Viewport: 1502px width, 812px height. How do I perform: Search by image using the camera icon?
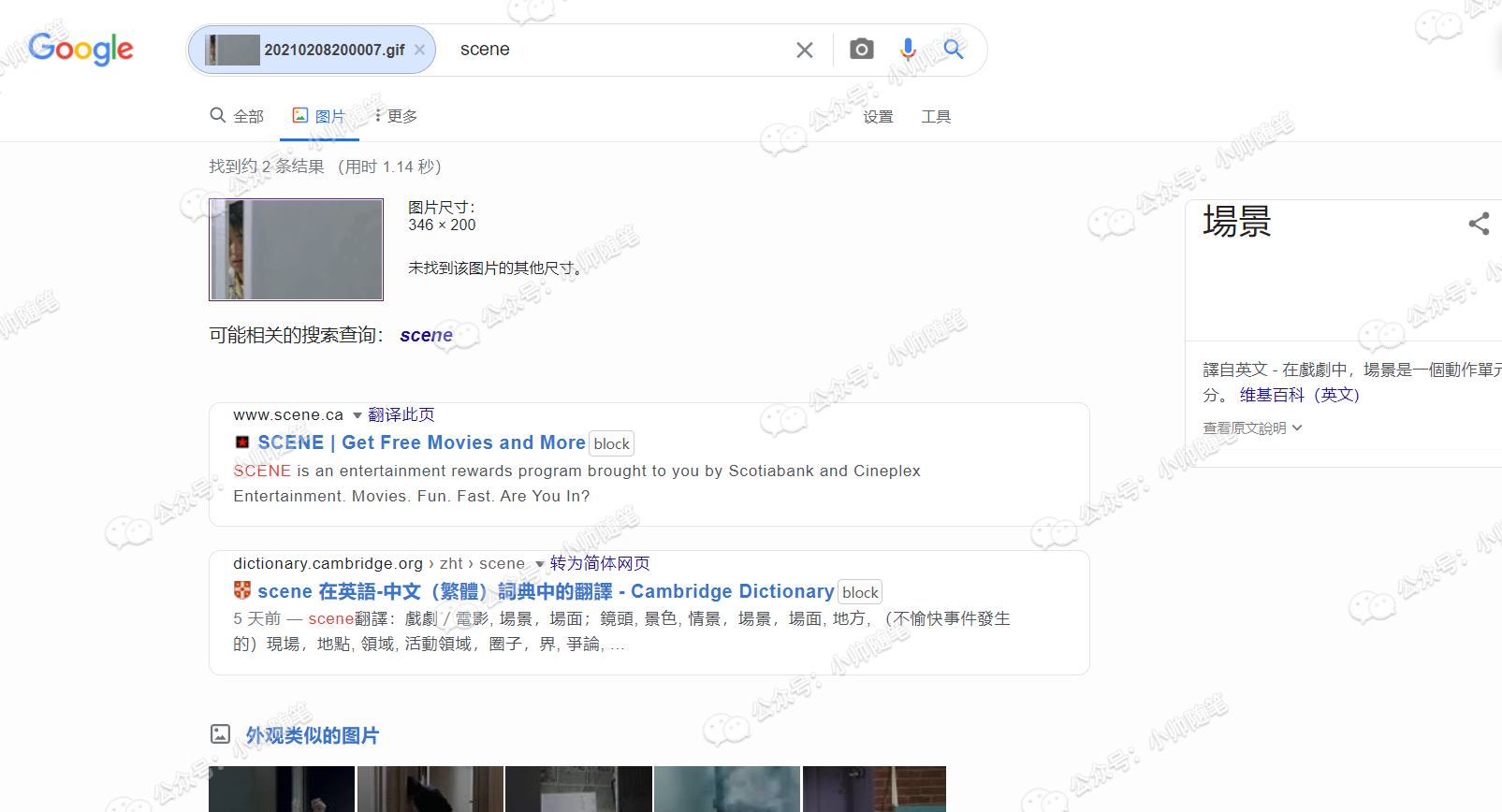(862, 49)
